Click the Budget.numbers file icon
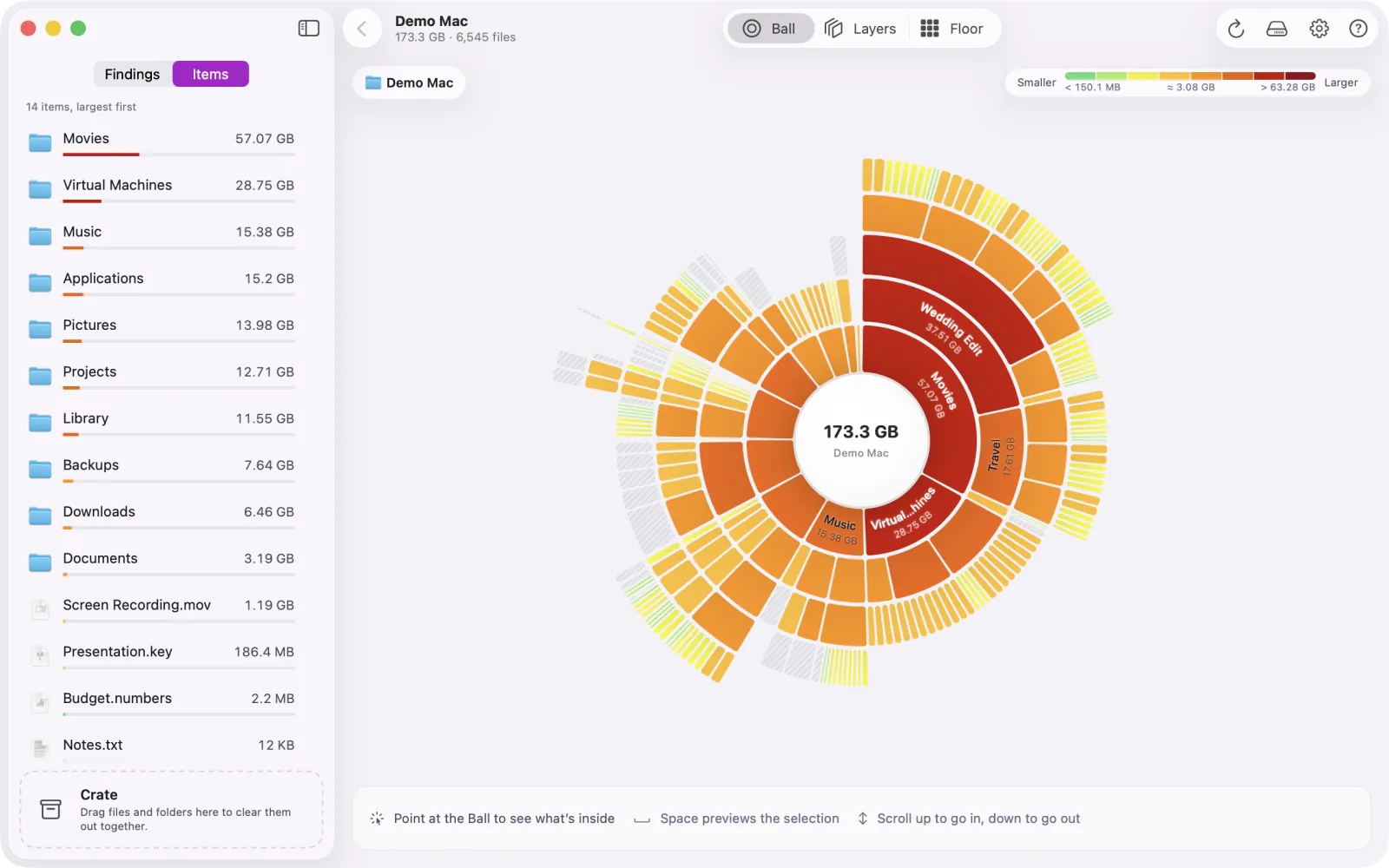Screen dimensions: 1389x868 tap(40, 702)
